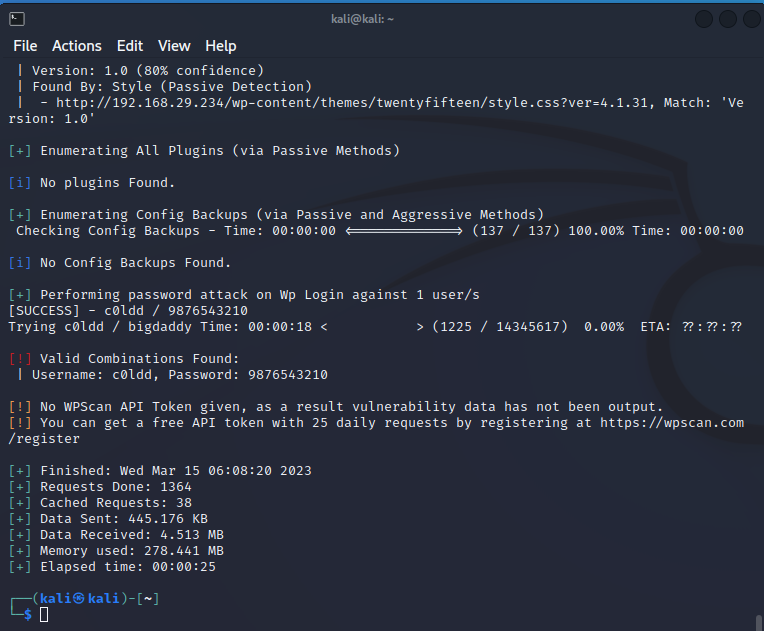The height and width of the screenshot is (631, 764).
Task: Click the twentyfifteen style.css URL
Action: (x=352, y=103)
